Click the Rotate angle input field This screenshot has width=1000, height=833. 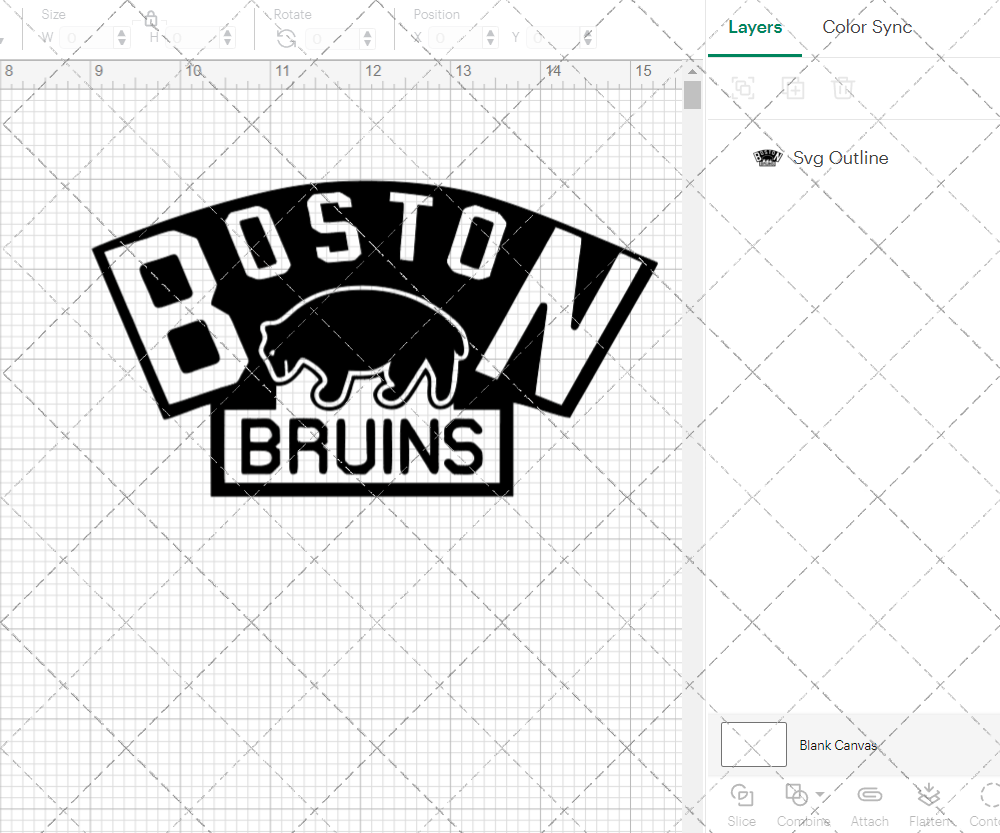[x=334, y=38]
